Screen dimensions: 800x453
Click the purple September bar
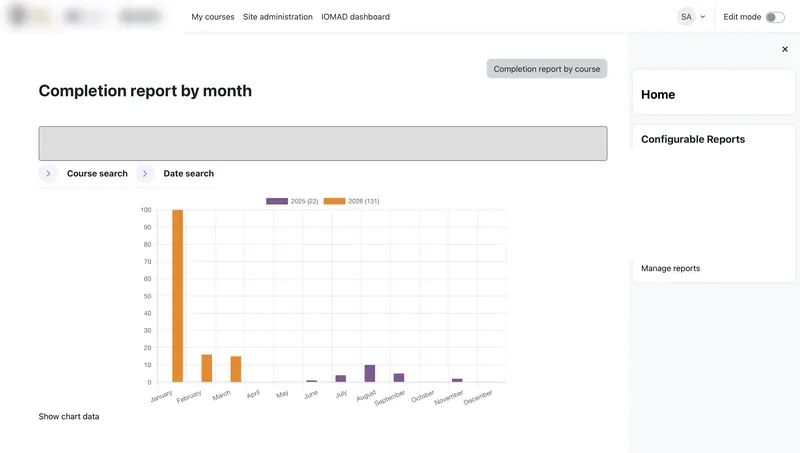point(399,378)
